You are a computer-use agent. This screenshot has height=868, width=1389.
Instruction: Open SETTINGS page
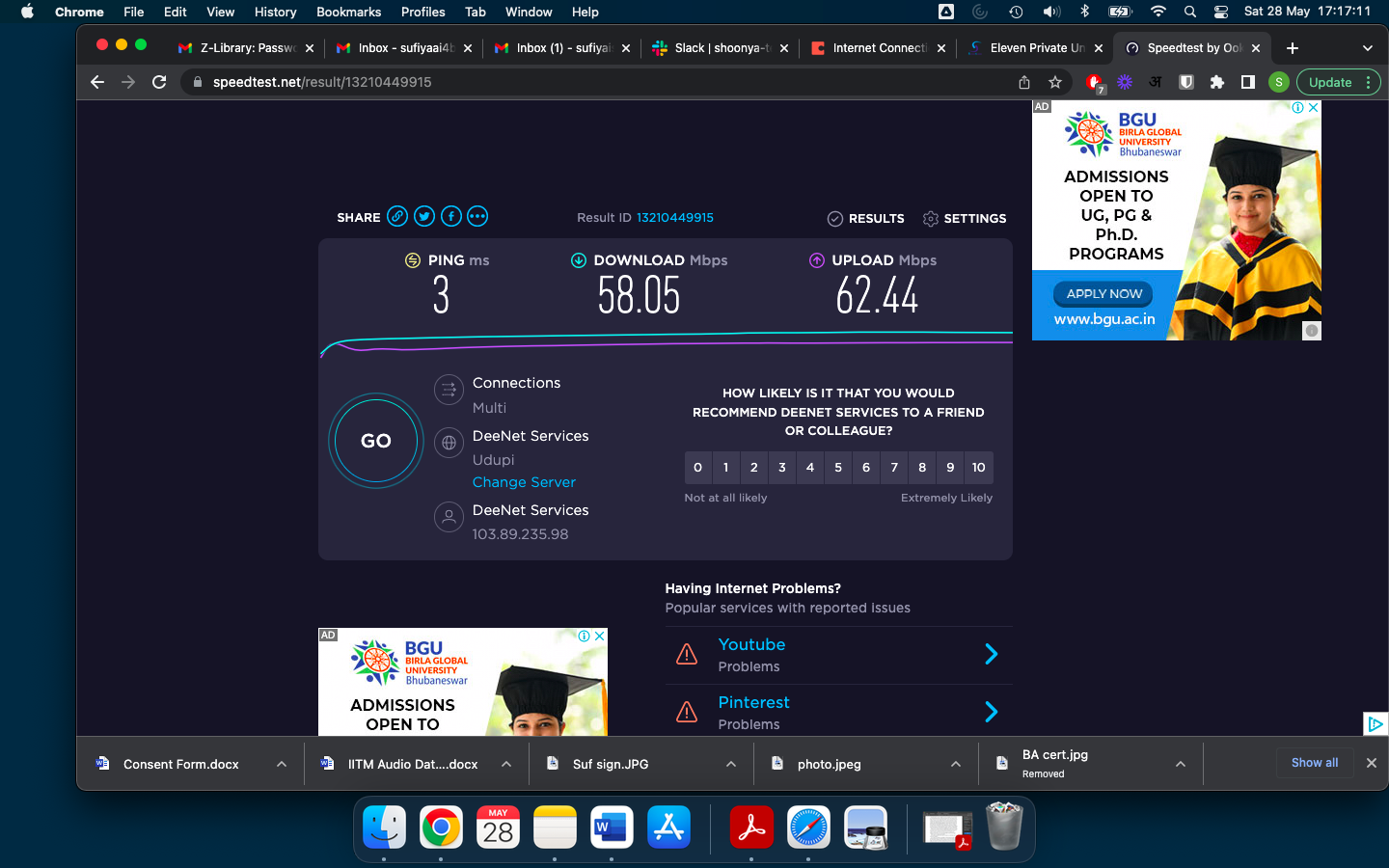tap(965, 219)
